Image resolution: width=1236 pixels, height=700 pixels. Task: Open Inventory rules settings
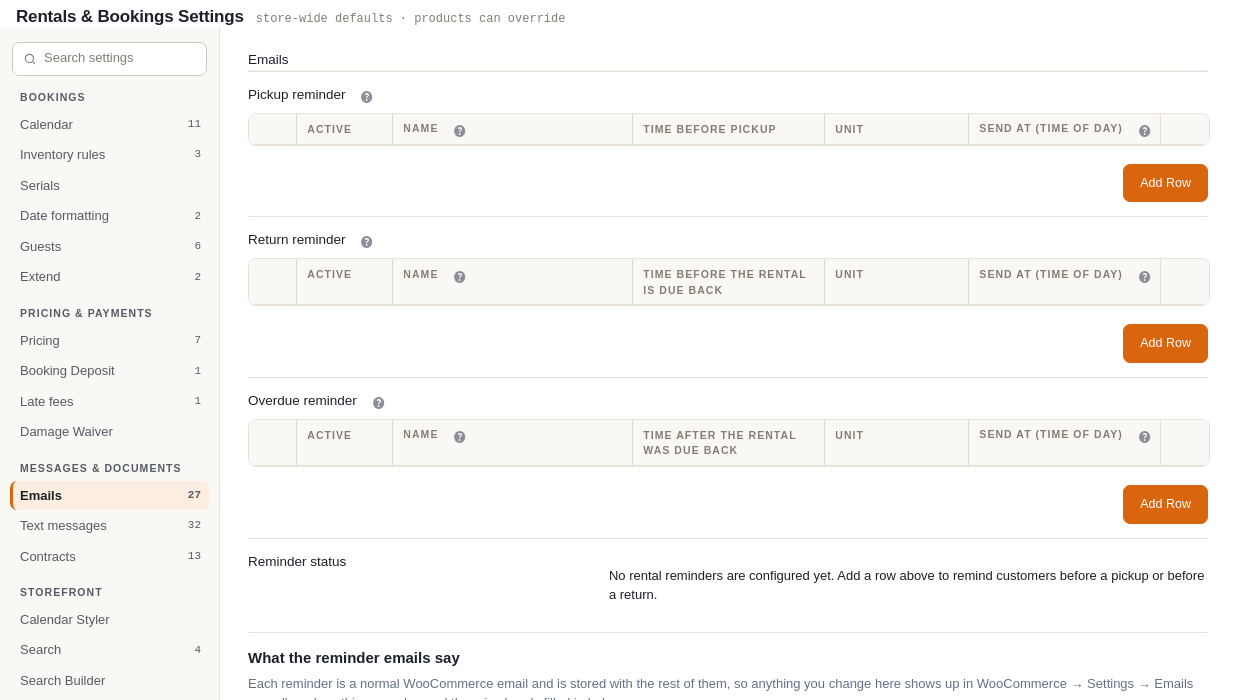pos(110,155)
